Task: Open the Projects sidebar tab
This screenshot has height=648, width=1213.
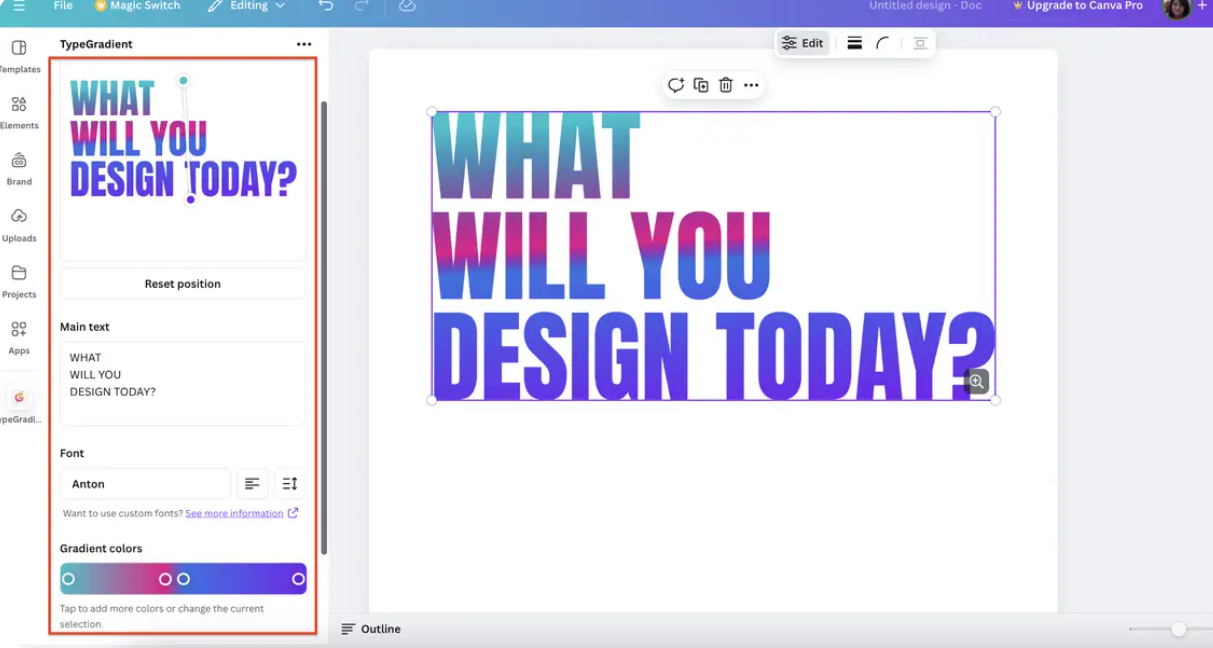Action: pos(19,281)
